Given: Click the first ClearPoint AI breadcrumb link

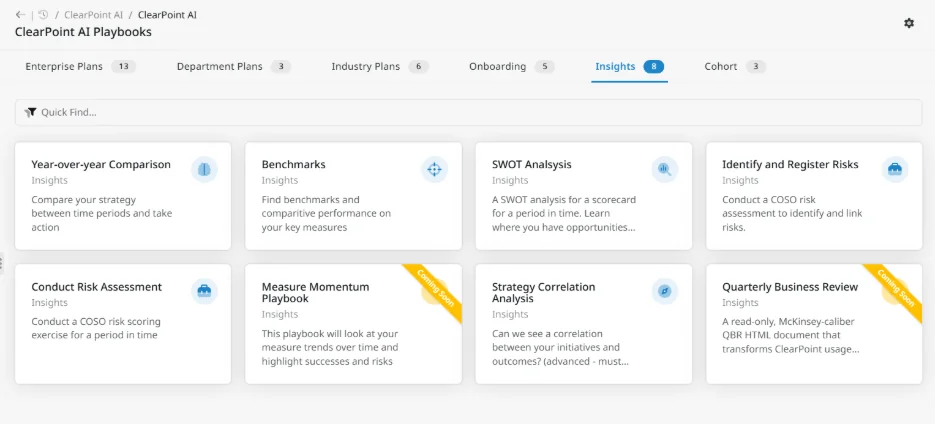Looking at the screenshot, I should pyautogui.click(x=93, y=15).
